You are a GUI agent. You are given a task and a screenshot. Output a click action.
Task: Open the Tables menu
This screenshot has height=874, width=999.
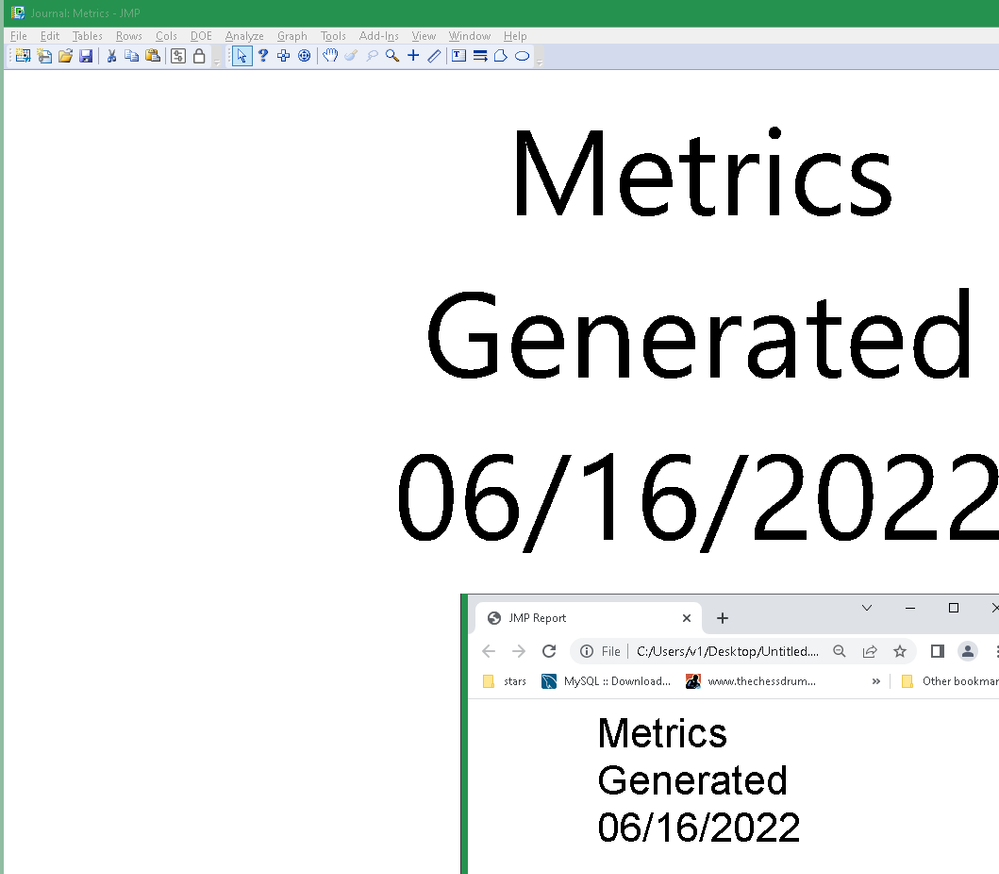pos(87,36)
